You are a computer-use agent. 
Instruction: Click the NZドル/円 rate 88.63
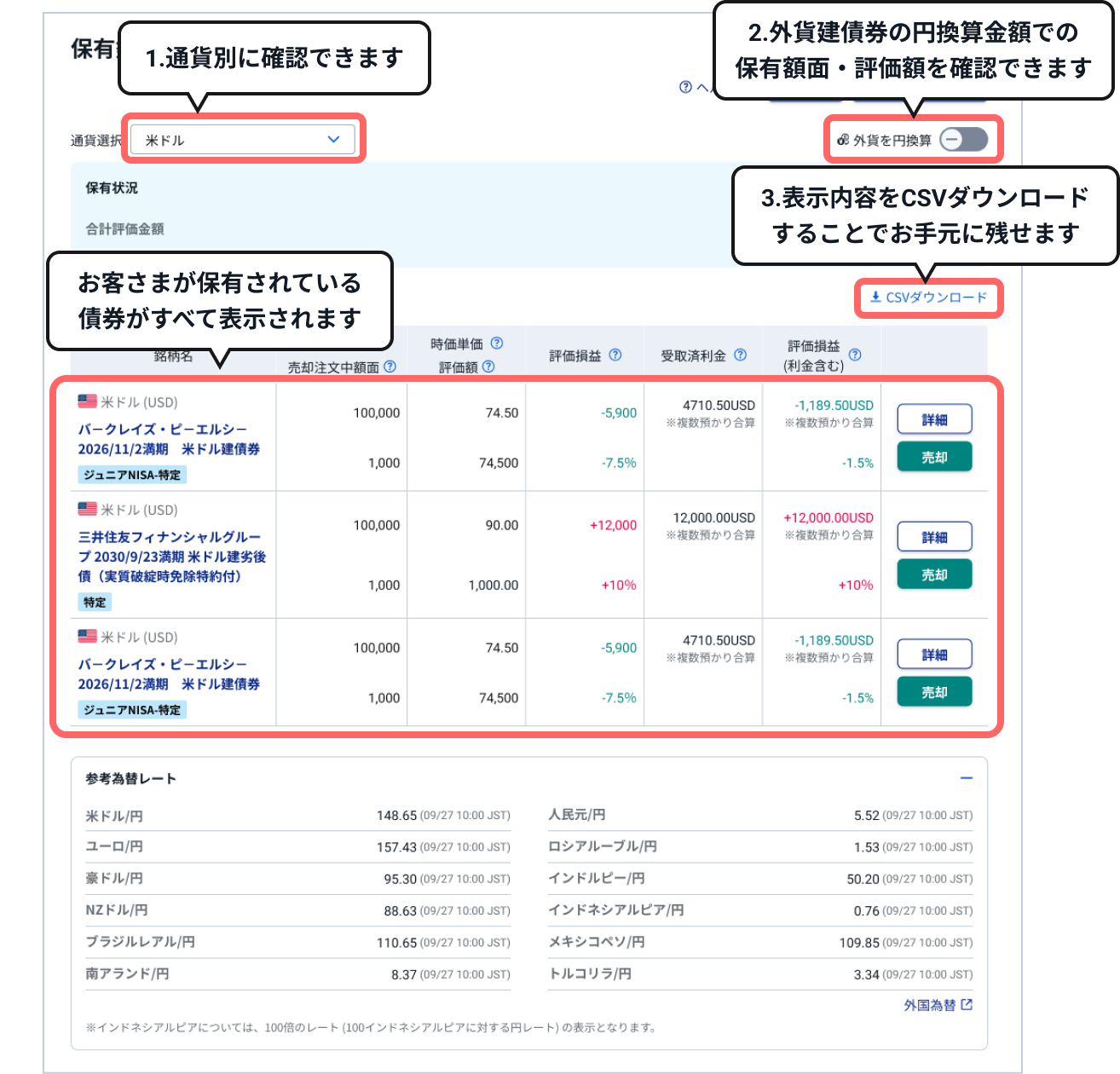pyautogui.click(x=400, y=911)
